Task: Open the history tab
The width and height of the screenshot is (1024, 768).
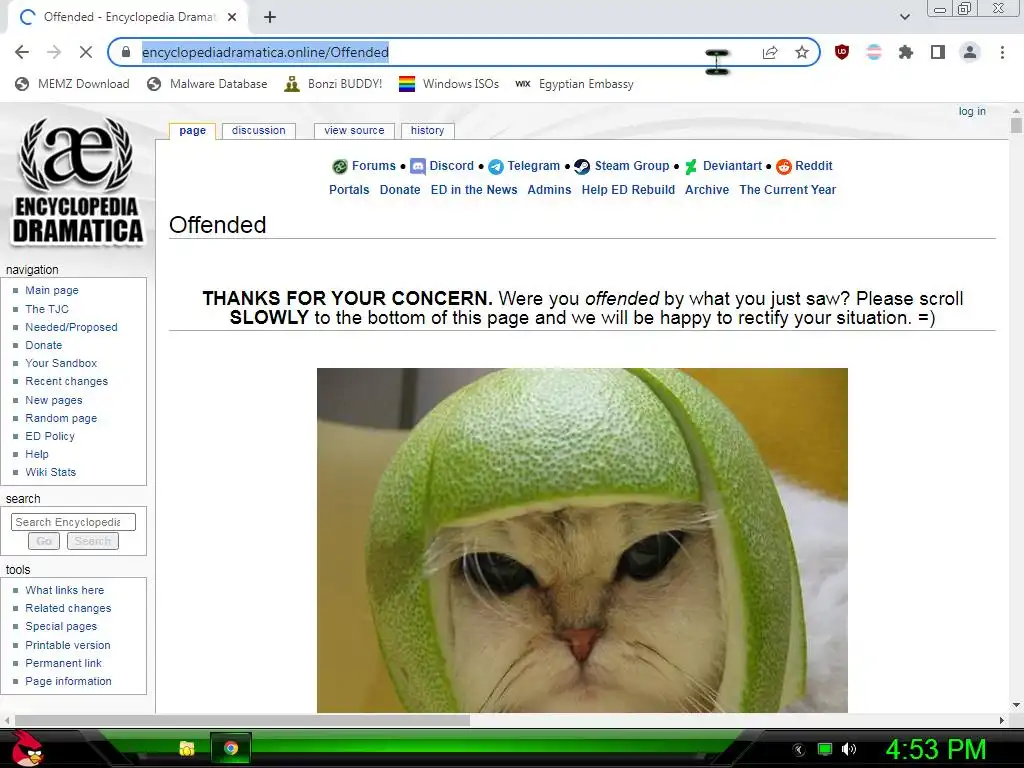Action: 428,131
